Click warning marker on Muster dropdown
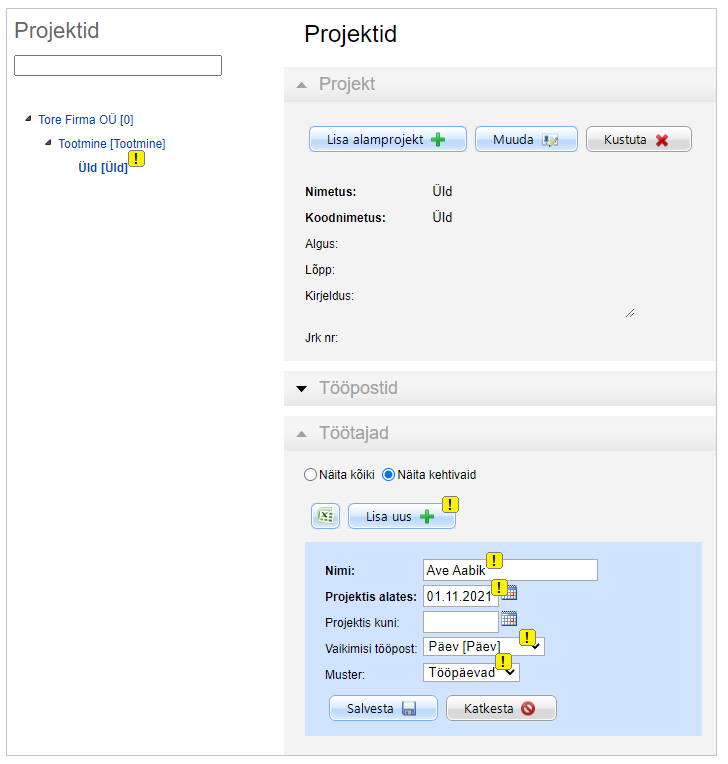 [x=504, y=662]
